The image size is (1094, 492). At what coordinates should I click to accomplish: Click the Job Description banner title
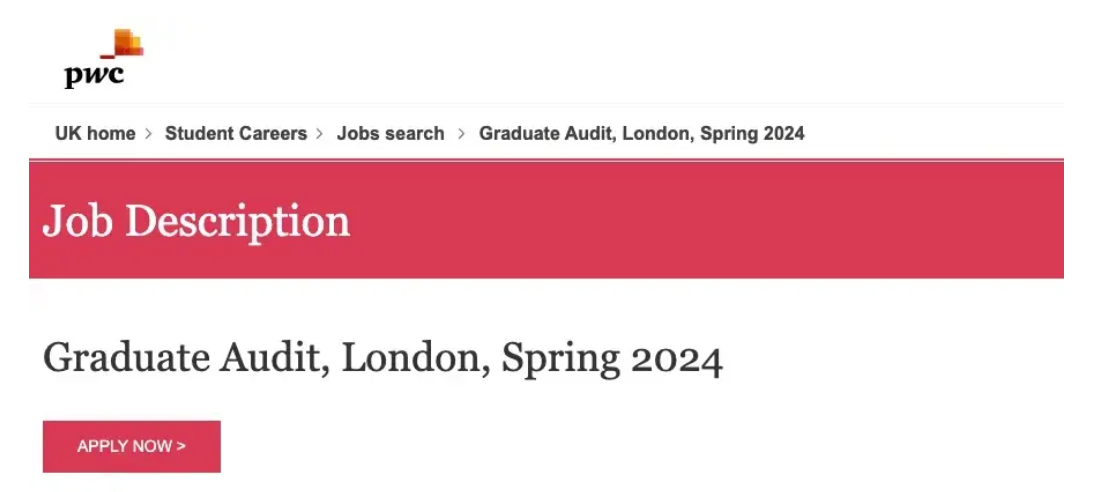click(196, 221)
